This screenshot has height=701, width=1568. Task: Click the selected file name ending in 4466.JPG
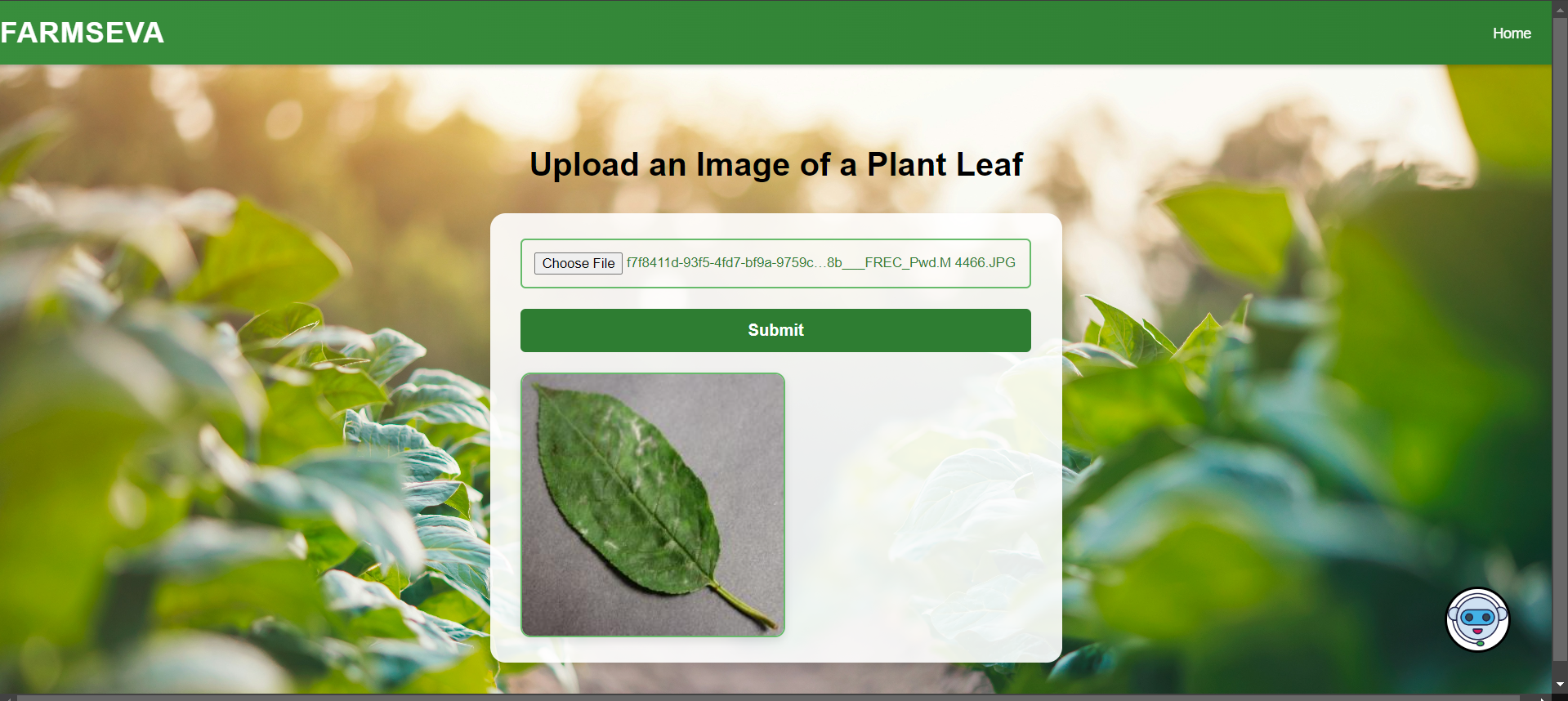[821, 262]
